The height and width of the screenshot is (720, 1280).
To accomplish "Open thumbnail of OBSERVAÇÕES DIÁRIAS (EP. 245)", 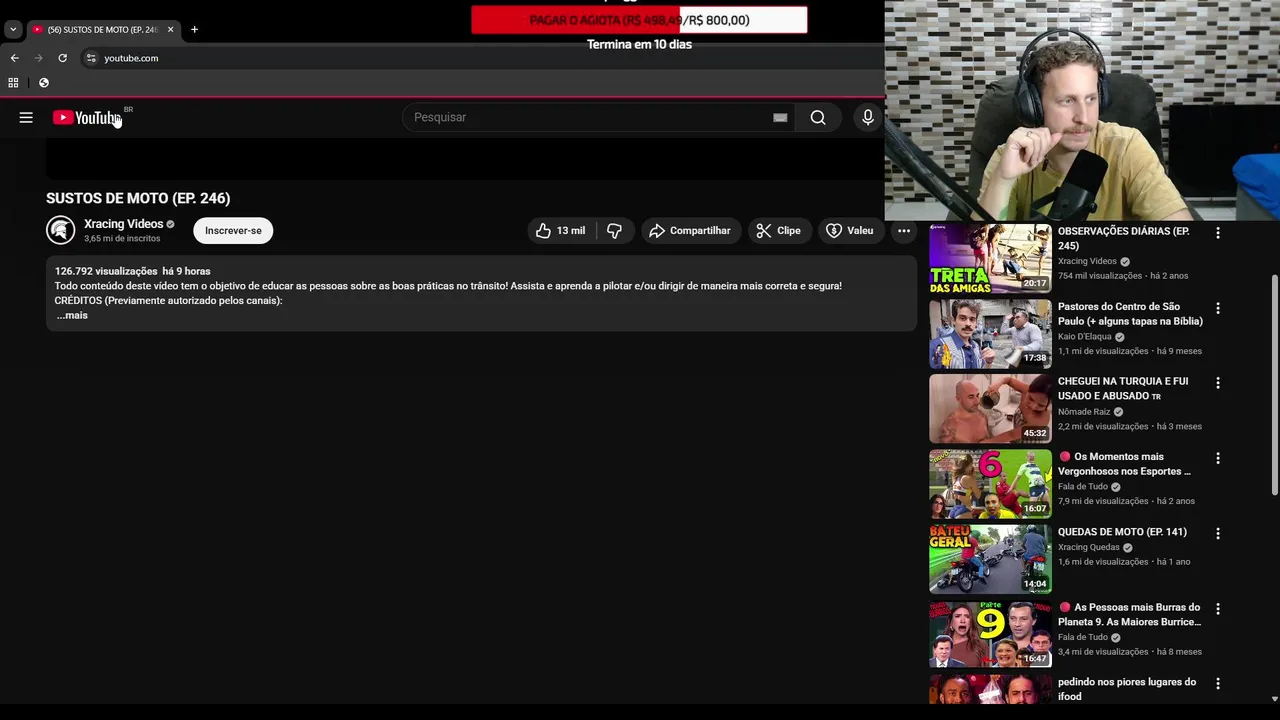I will [x=990, y=258].
